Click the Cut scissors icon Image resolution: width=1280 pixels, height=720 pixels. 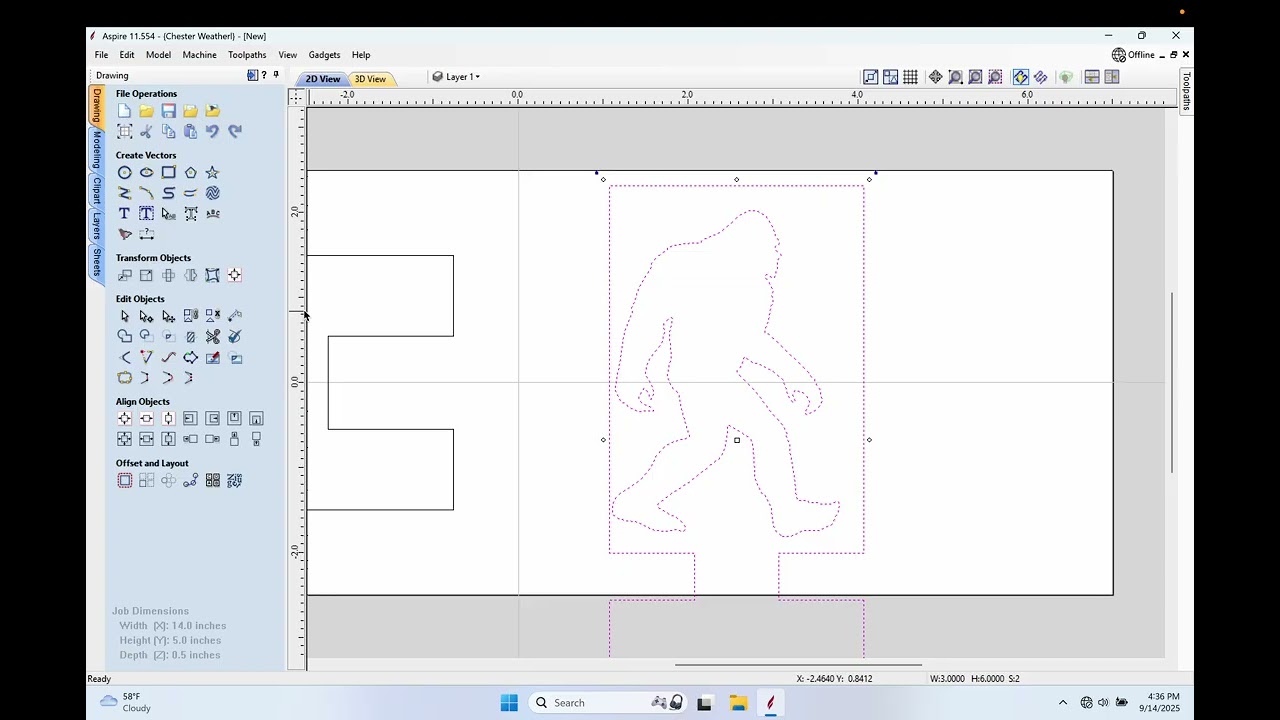click(x=146, y=131)
